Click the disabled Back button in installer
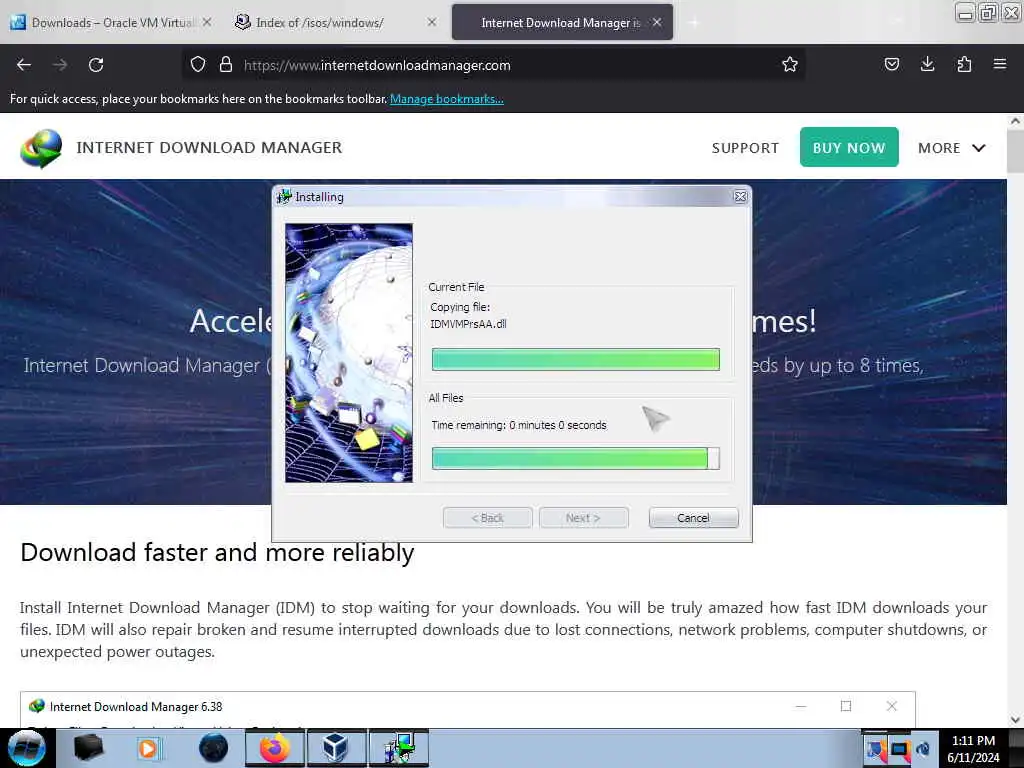This screenshot has height=768, width=1024. (x=488, y=518)
